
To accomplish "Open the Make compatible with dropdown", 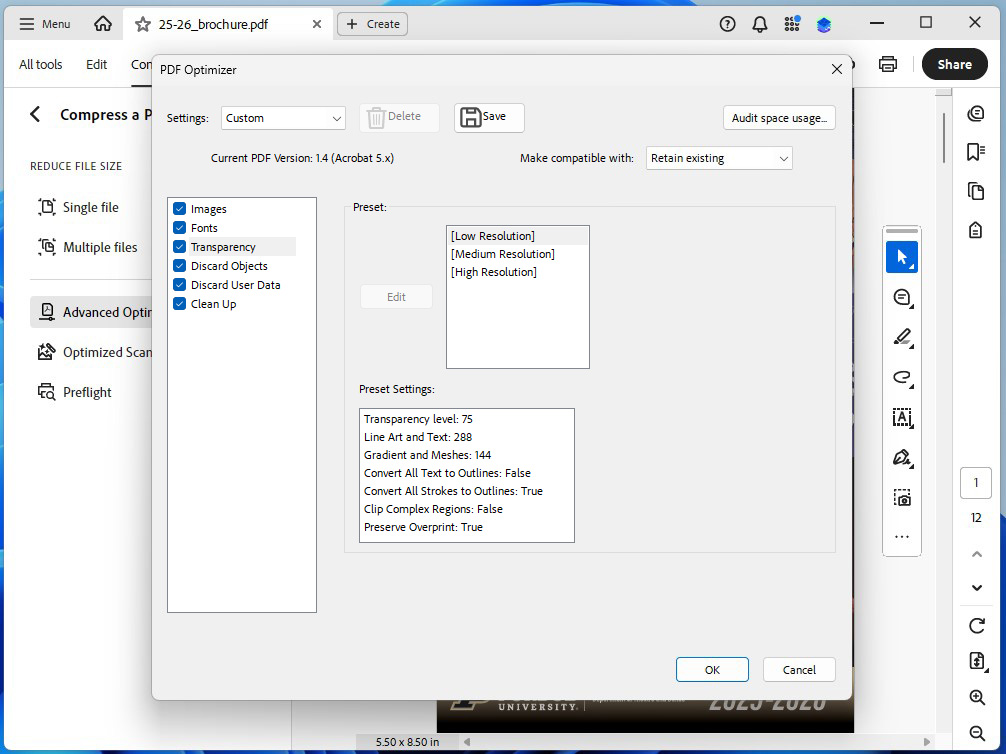I will [718, 157].
